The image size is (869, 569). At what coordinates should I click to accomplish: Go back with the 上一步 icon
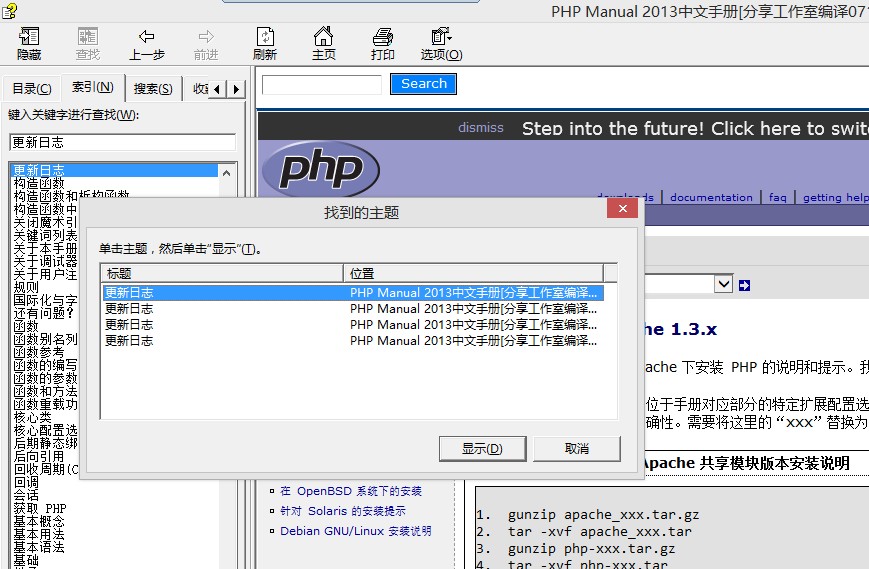147,44
